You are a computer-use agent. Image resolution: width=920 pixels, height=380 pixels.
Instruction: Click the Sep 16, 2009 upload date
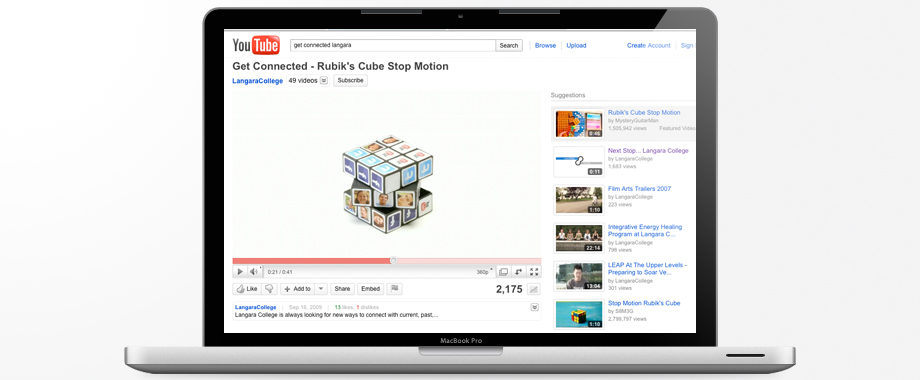(306, 307)
